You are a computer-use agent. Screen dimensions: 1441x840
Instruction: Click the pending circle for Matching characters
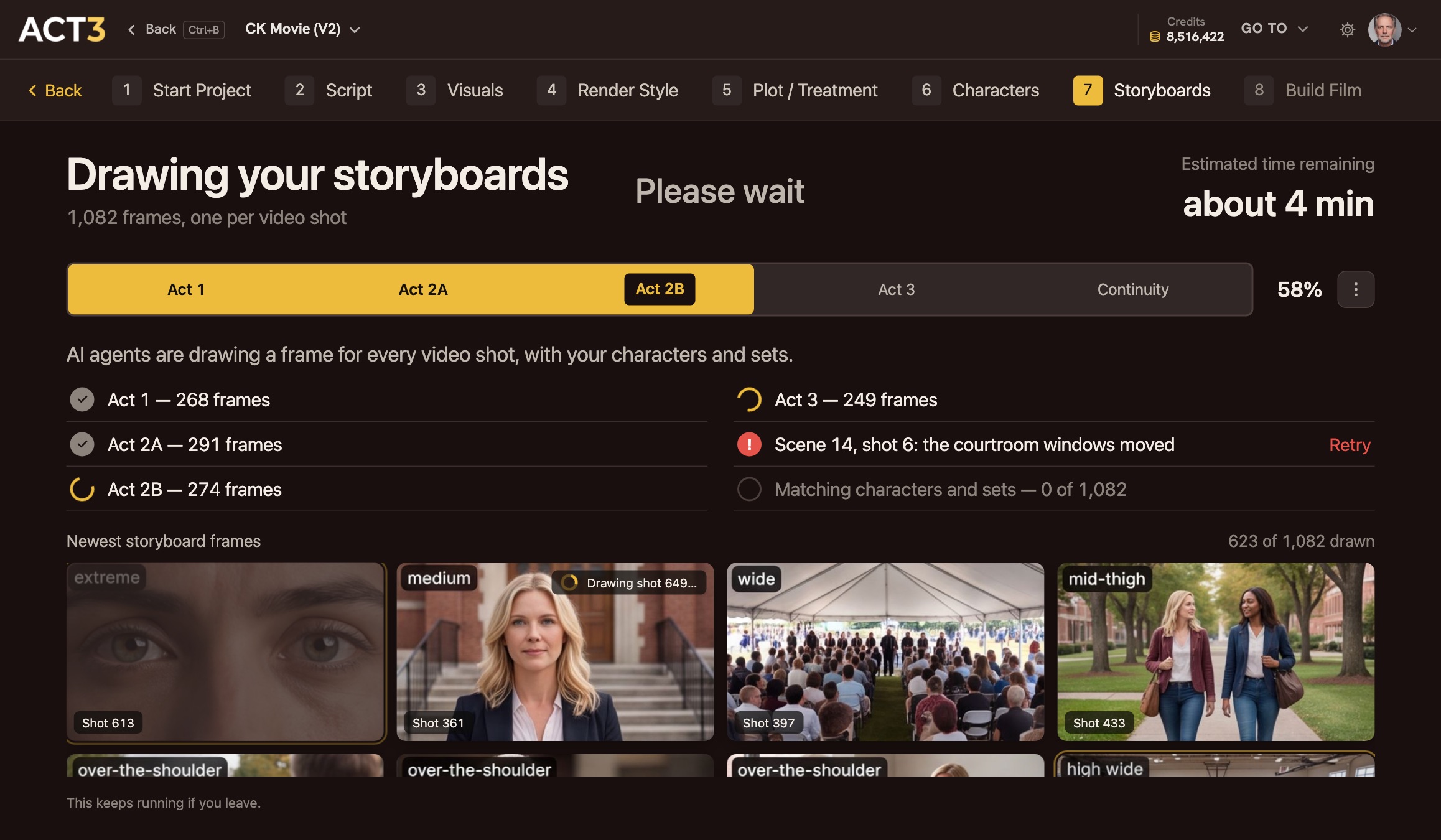pyautogui.click(x=749, y=489)
